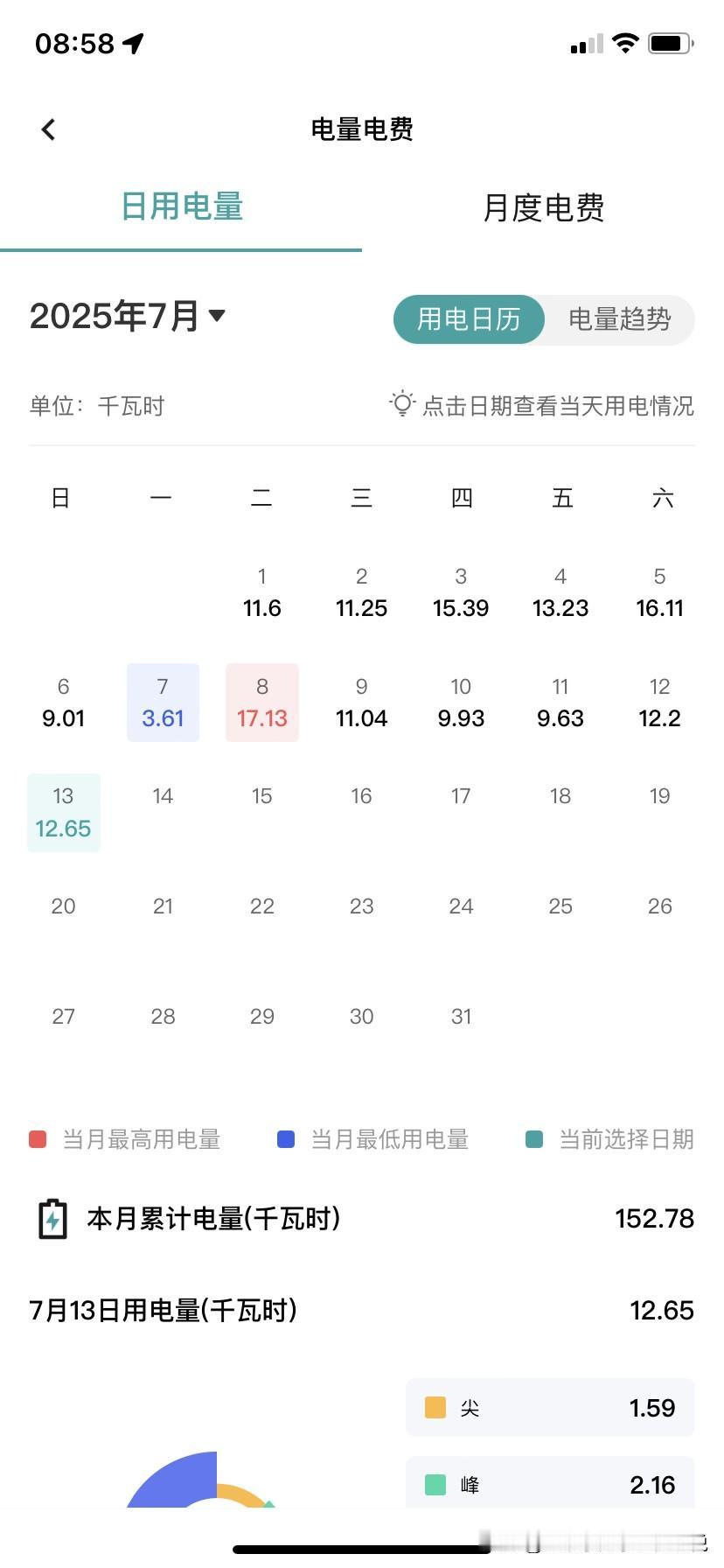Screen dimensions: 724x1568
Task: Select lowest-usage day July 7
Action: coord(163,703)
